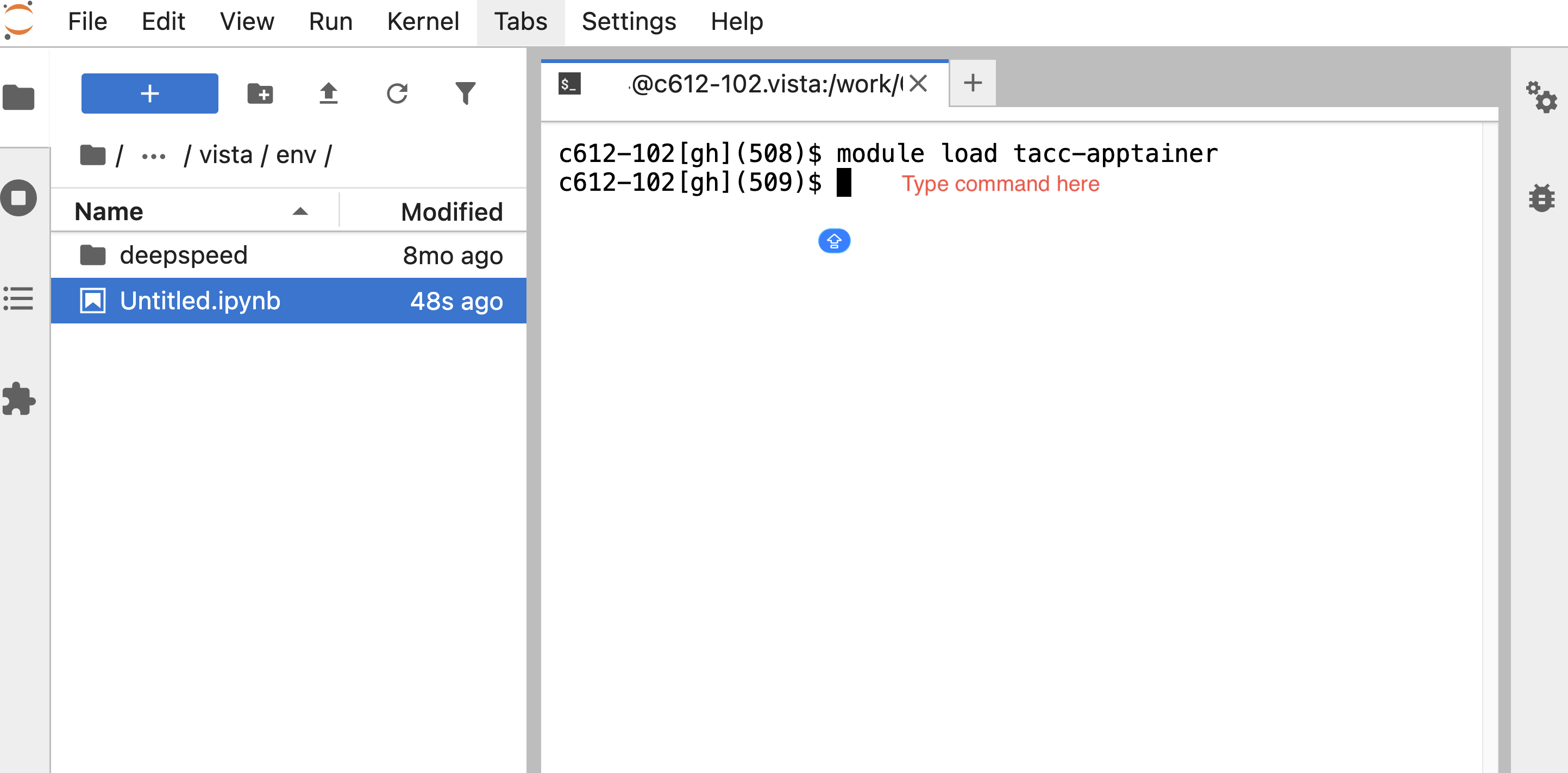The width and height of the screenshot is (1568, 773).
Task: Open the file browser panel
Action: (x=19, y=97)
